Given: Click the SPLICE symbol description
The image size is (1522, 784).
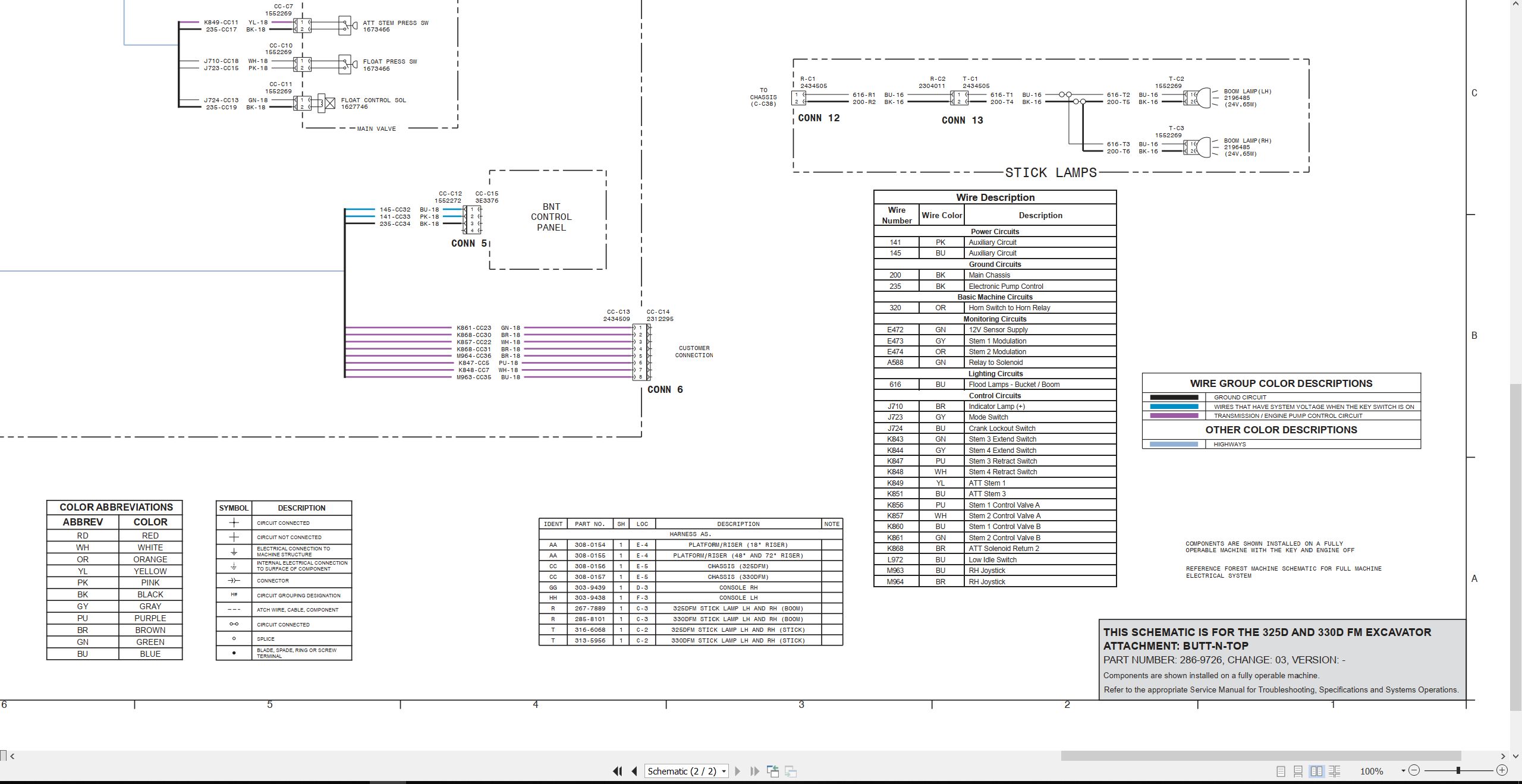Looking at the screenshot, I should [266, 639].
